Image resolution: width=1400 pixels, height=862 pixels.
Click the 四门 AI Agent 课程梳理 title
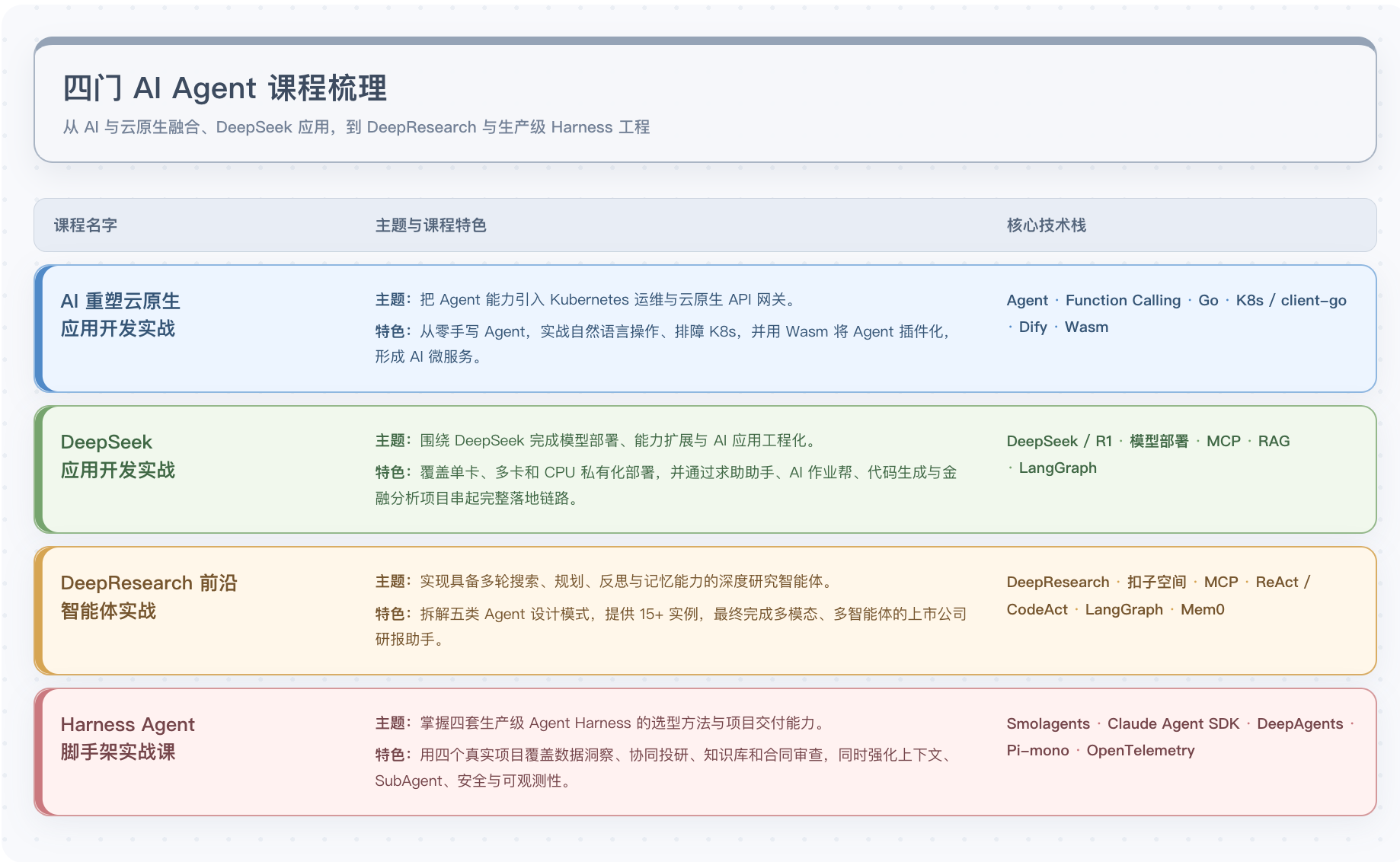225,88
